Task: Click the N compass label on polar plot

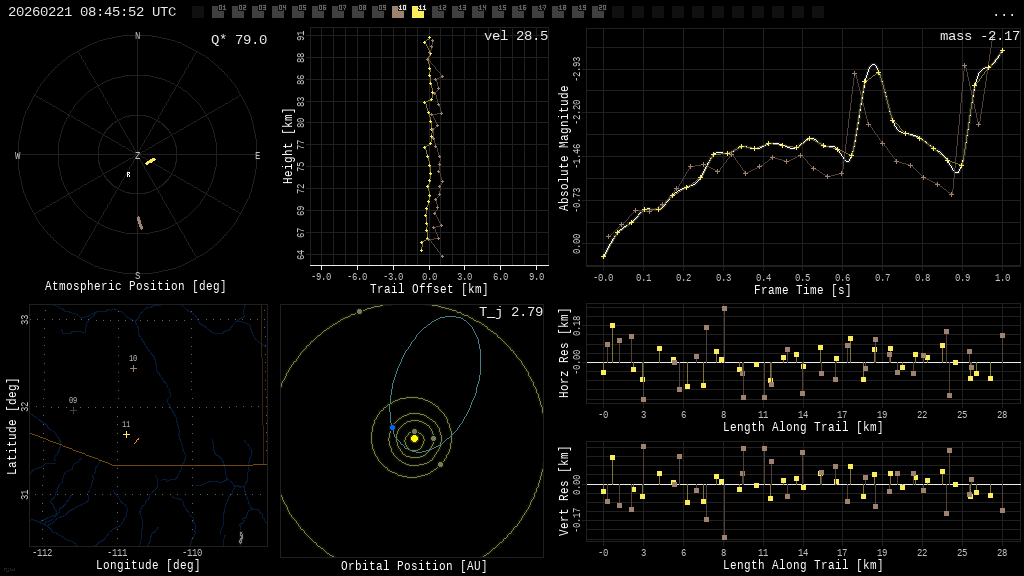Action: pyautogui.click(x=137, y=36)
